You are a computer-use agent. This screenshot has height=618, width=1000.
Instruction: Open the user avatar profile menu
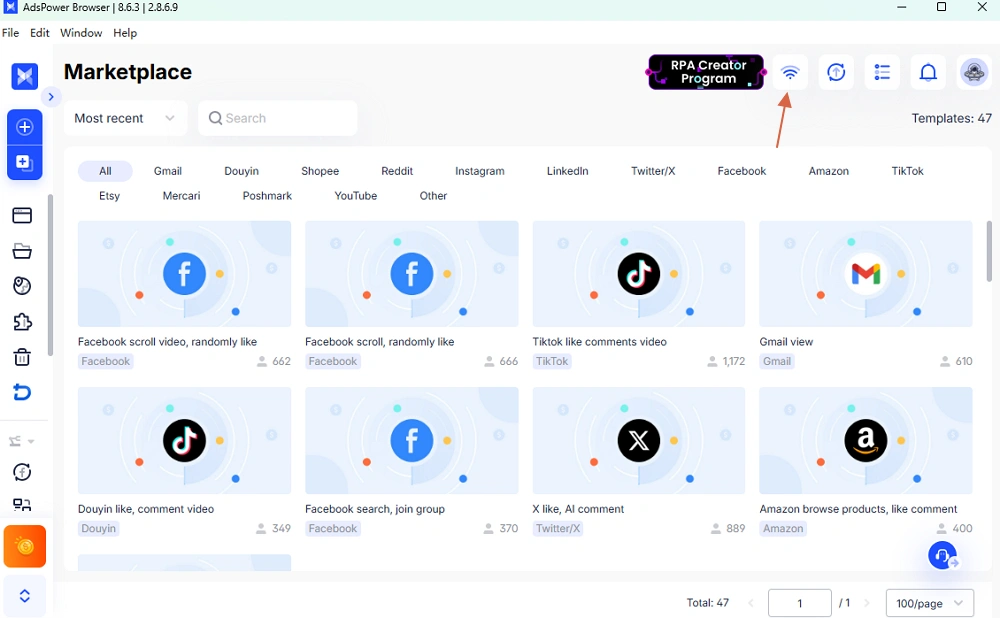[x=974, y=72]
